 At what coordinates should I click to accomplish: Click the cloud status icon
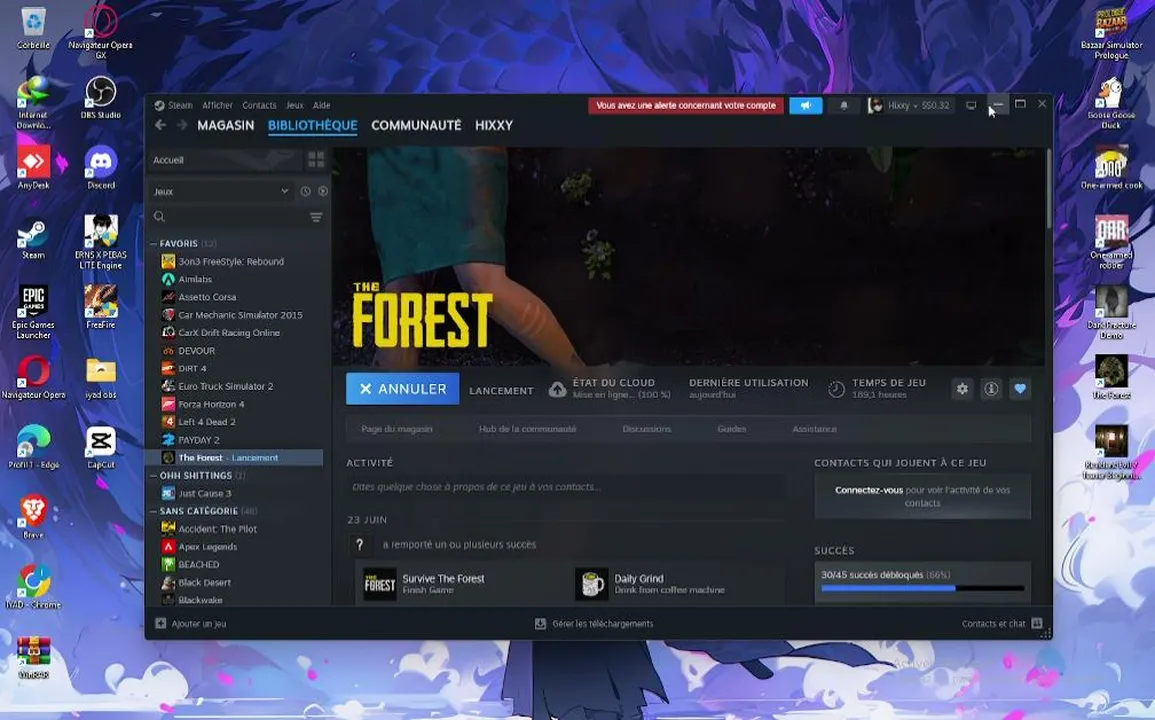pos(558,389)
